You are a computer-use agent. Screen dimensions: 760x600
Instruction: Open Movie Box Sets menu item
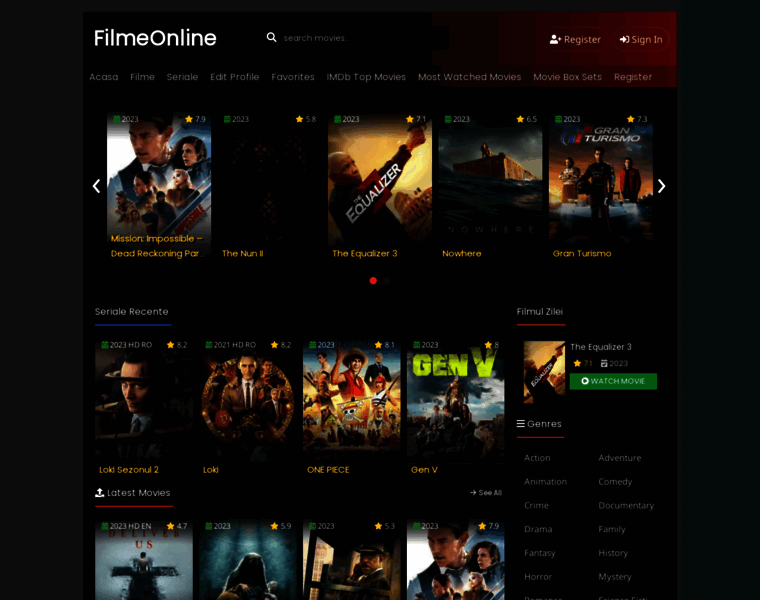(568, 77)
